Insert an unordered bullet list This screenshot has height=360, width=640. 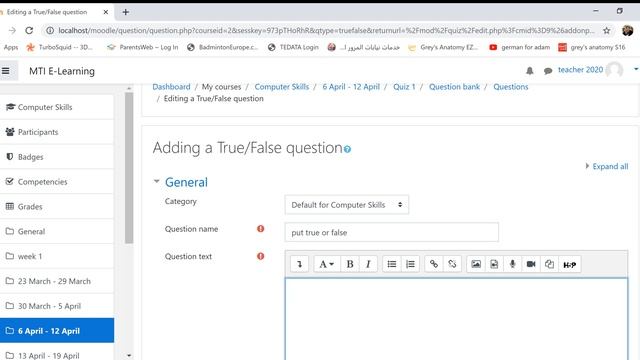click(392, 264)
